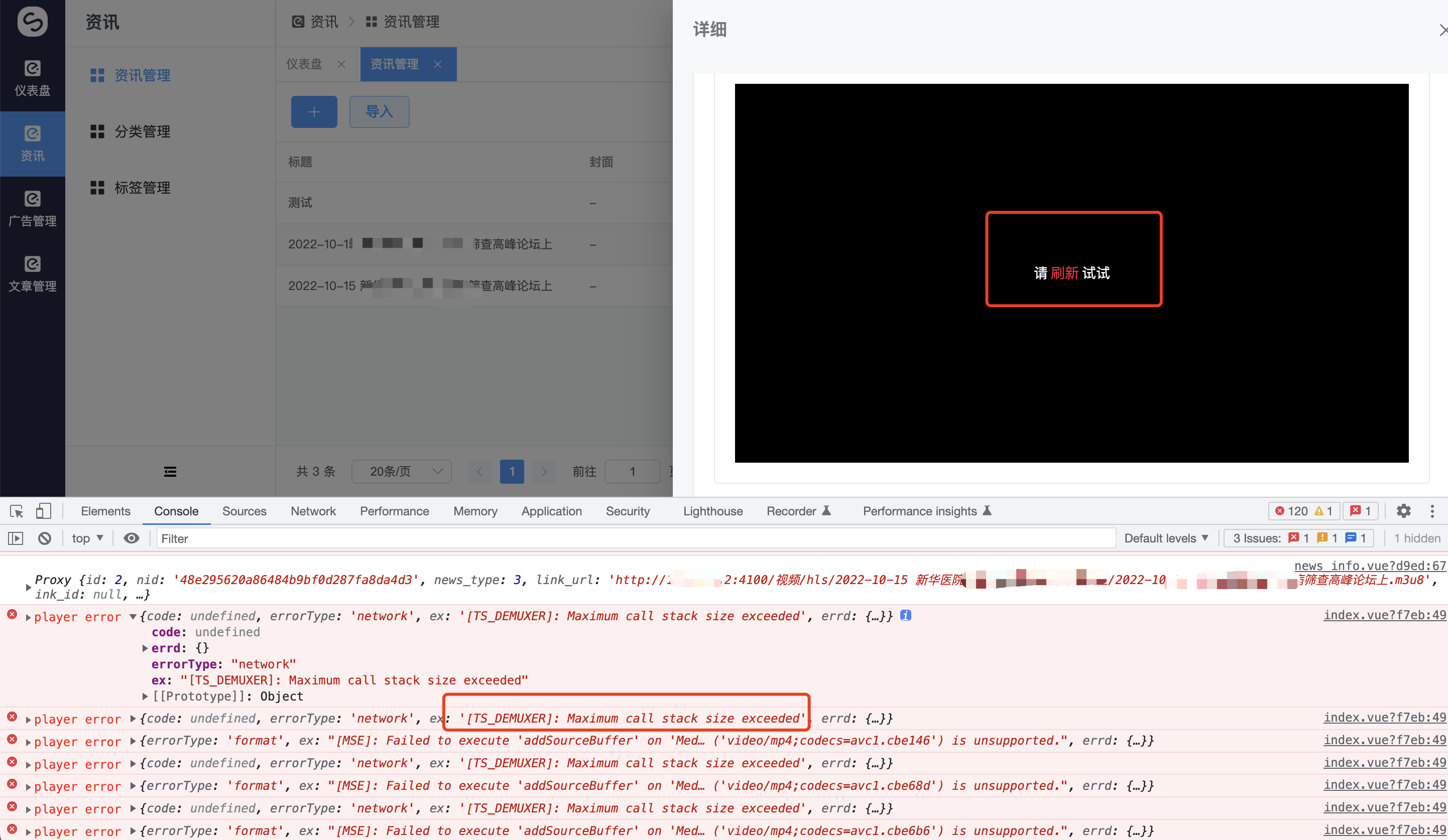This screenshot has width=1448, height=840.
Task: Open the 20条/页 page size dropdown
Action: (x=401, y=471)
